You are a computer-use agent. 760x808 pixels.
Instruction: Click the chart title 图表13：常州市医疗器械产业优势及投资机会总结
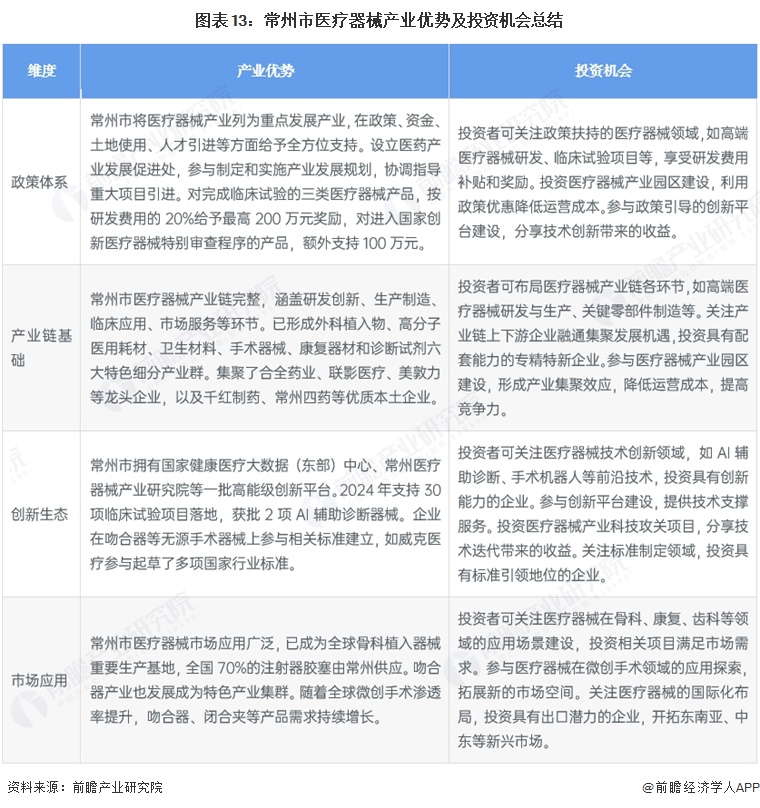coord(379,21)
